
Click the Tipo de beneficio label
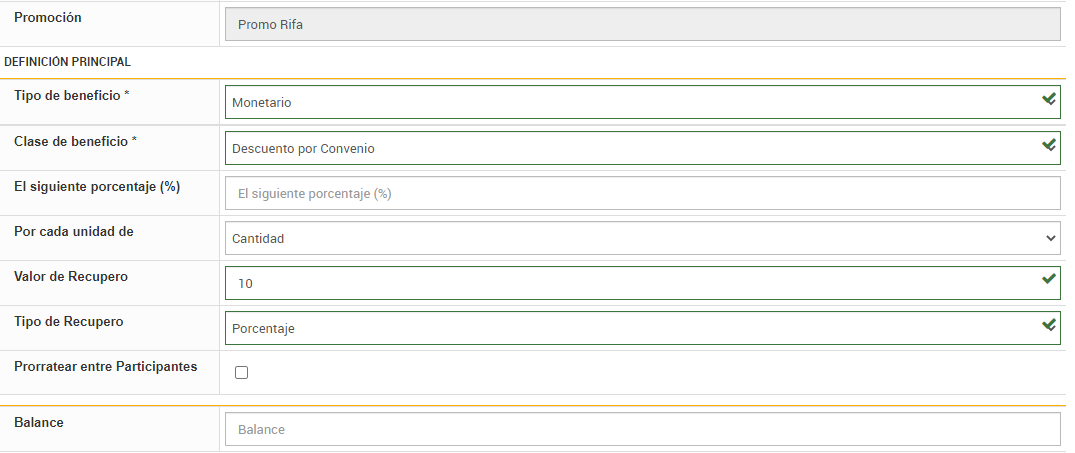[x=72, y=95]
